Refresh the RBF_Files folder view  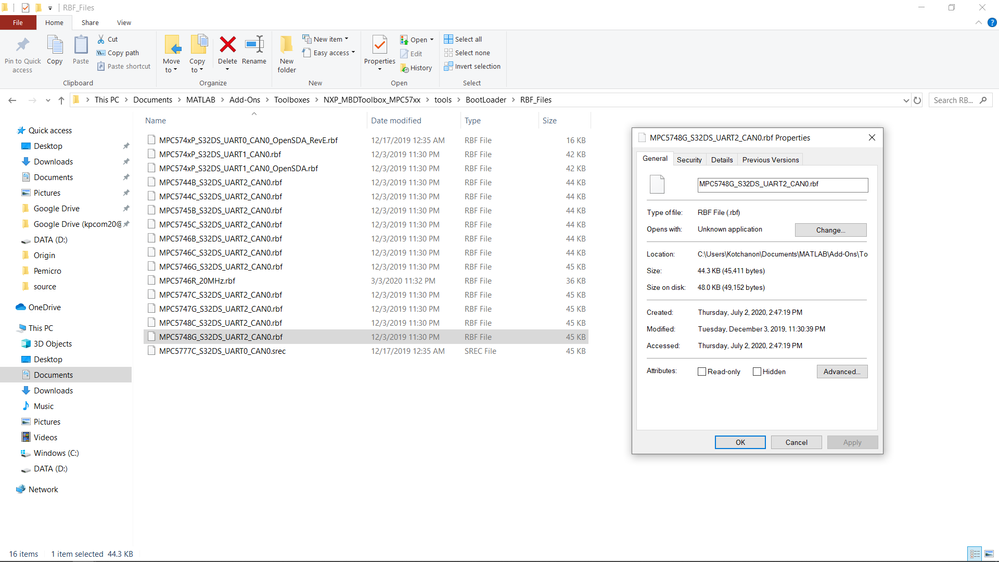pos(917,100)
